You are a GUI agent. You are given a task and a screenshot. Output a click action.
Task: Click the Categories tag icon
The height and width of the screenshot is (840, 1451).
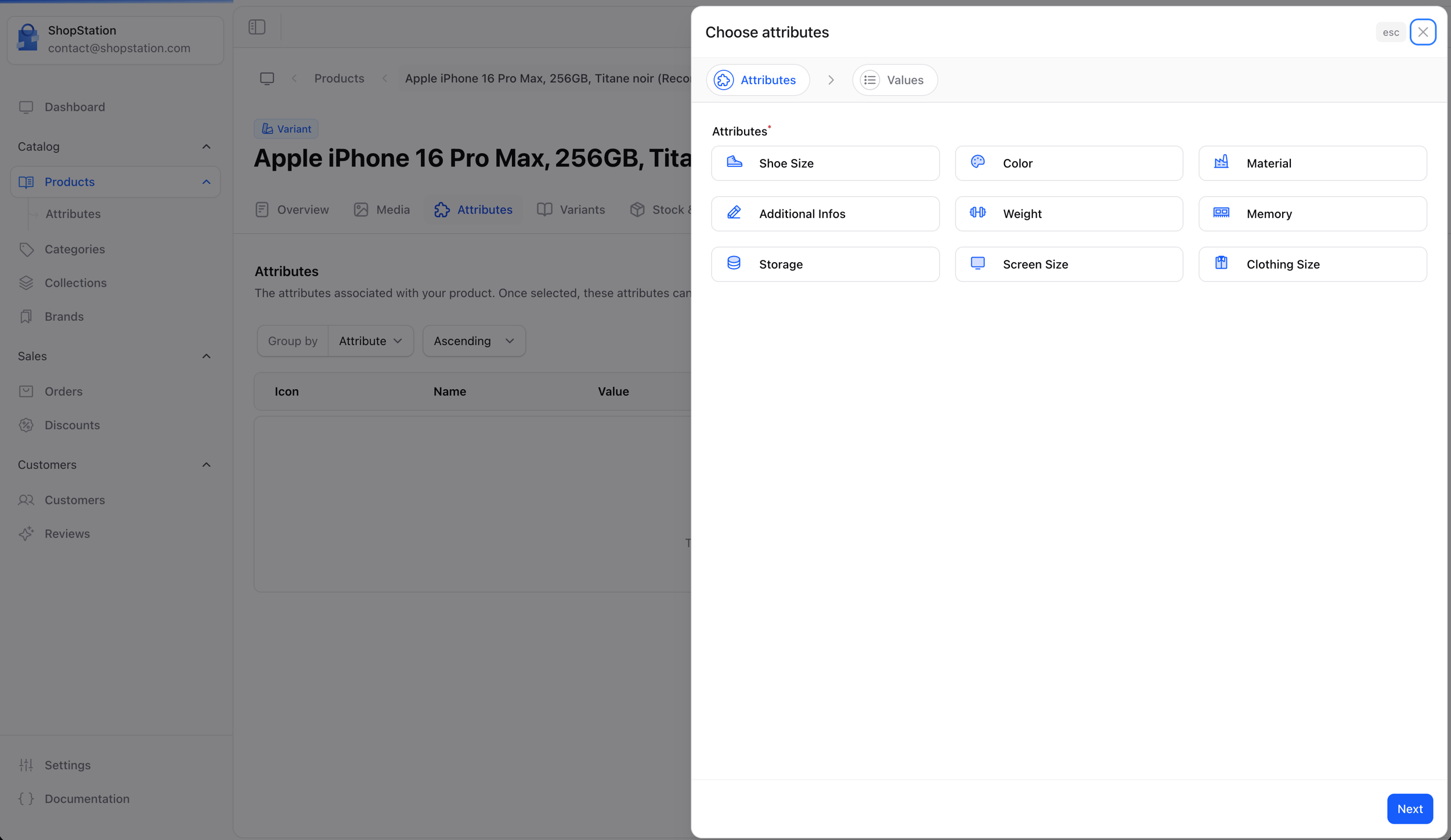coord(26,249)
